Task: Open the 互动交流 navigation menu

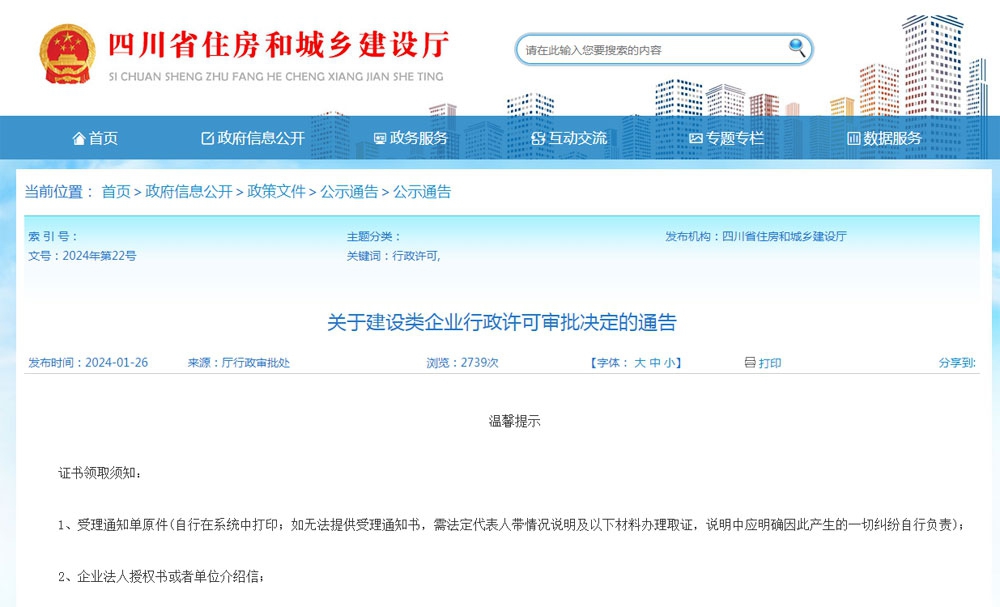Action: pyautogui.click(x=569, y=138)
